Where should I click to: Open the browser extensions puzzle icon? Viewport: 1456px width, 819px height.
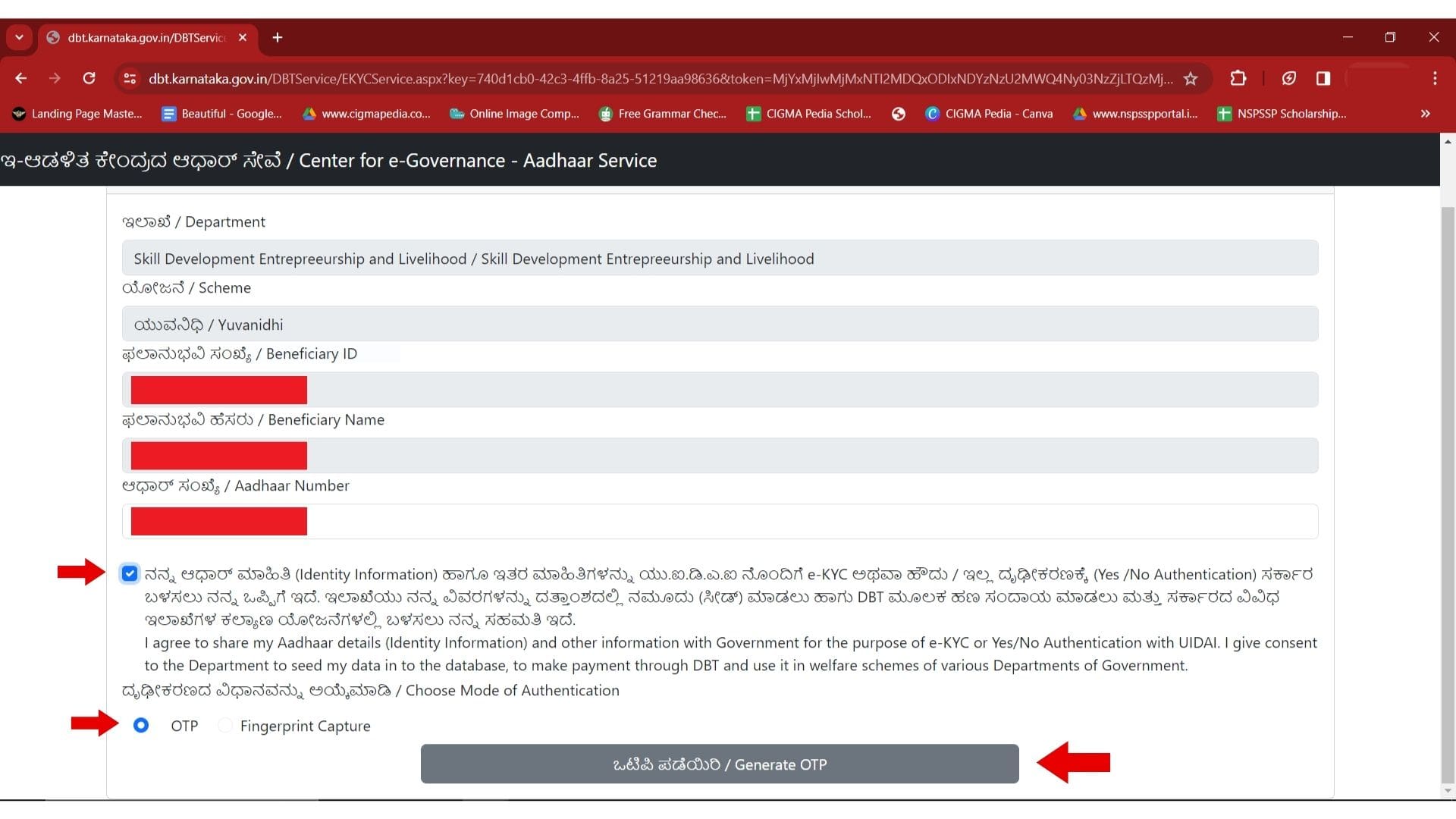[1238, 78]
